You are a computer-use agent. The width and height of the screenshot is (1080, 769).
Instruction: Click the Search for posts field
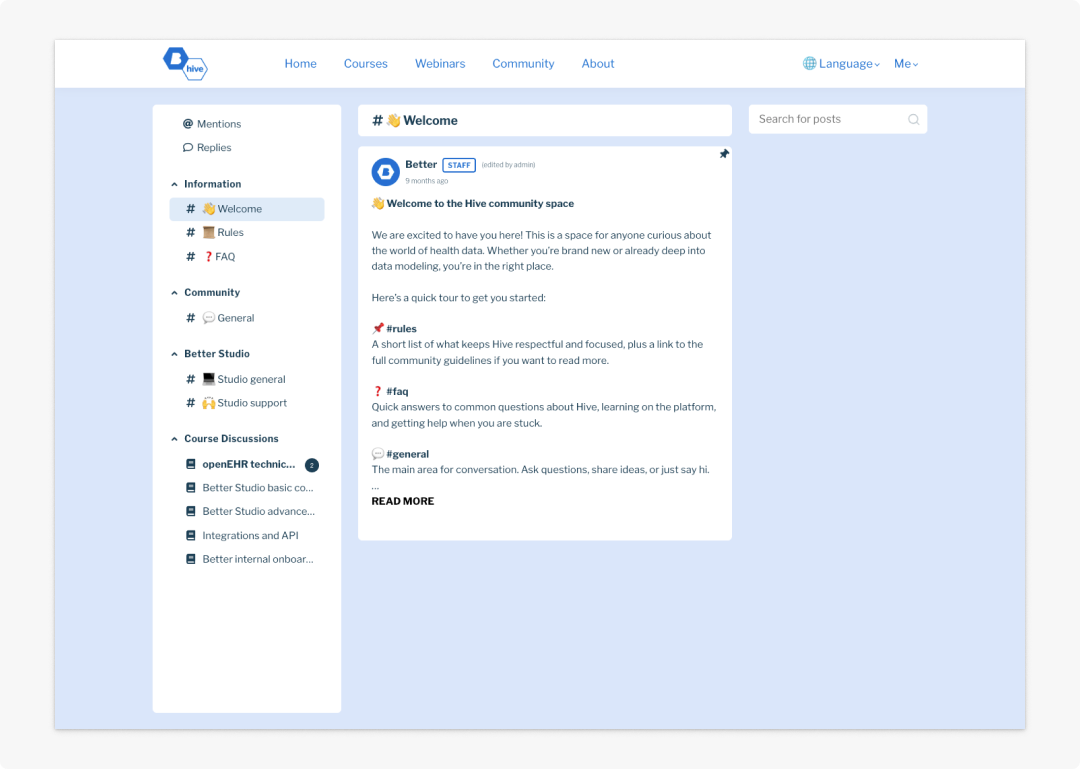pos(838,119)
